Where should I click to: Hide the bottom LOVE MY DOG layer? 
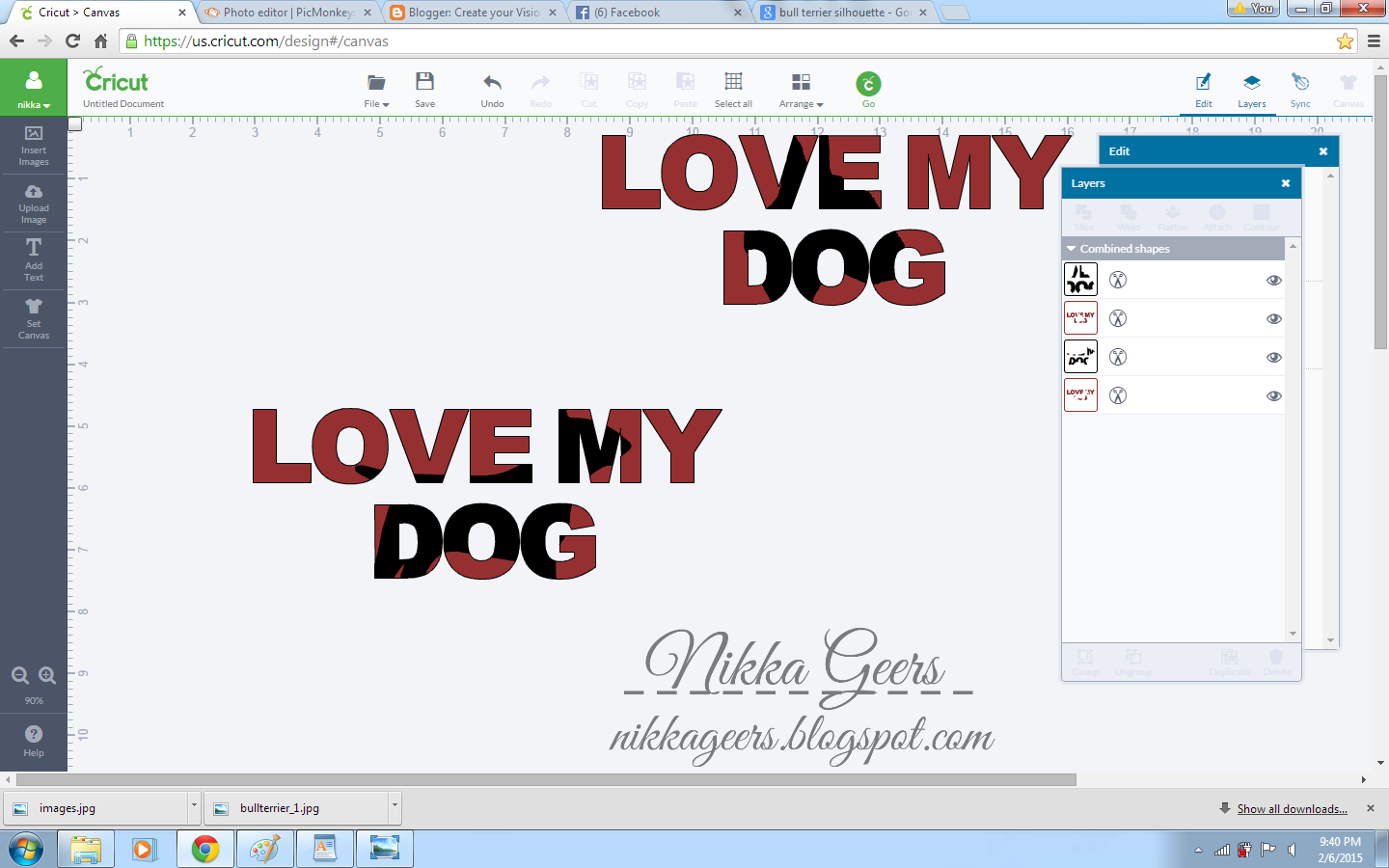point(1273,395)
